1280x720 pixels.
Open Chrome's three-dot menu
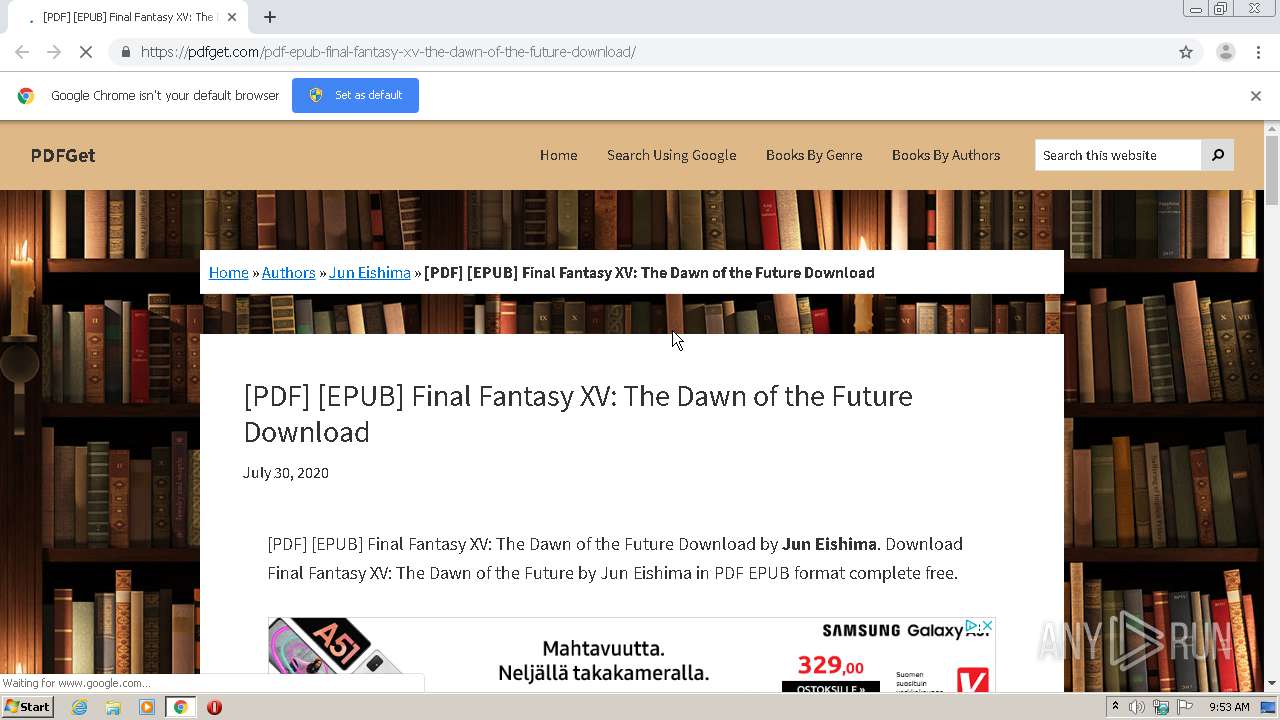[x=1258, y=52]
